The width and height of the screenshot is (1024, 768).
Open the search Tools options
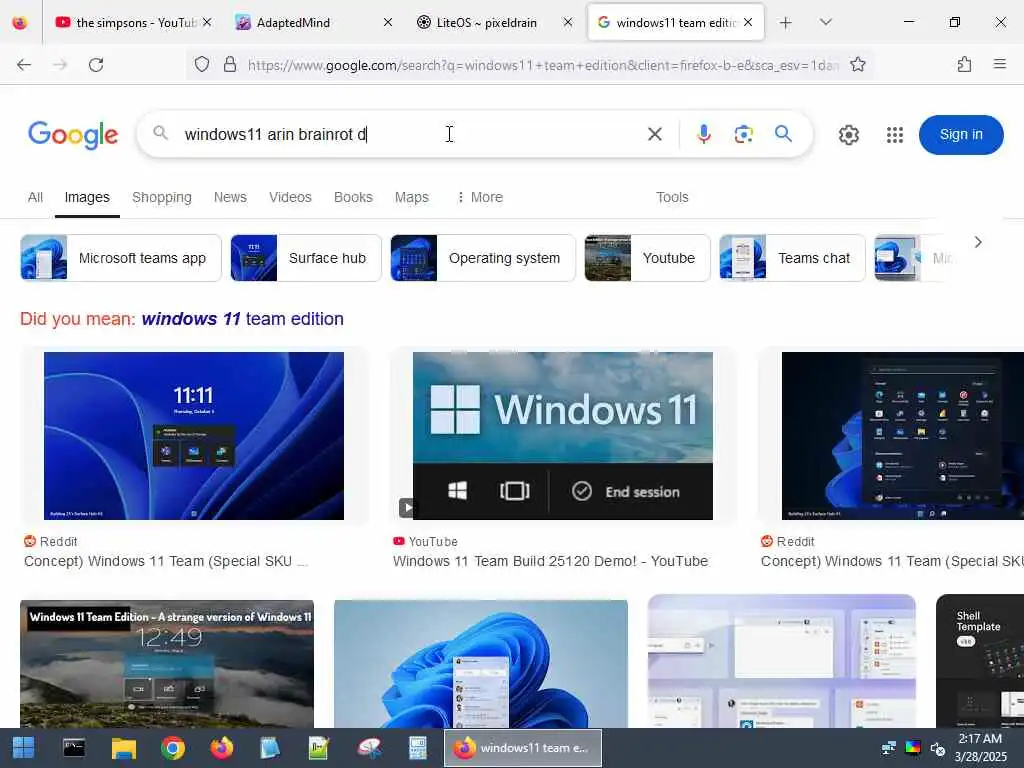(672, 197)
